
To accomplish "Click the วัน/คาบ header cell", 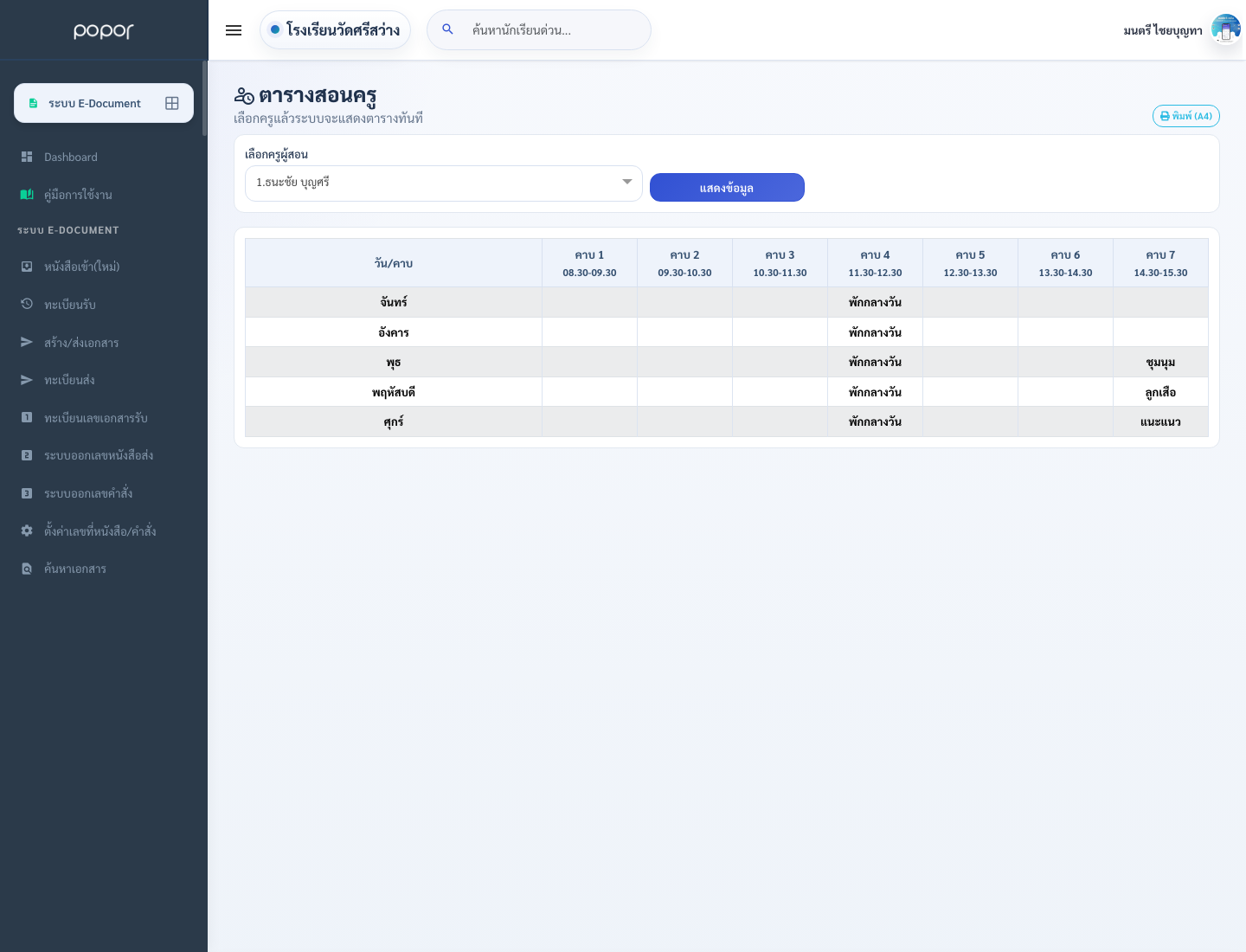I will [x=394, y=263].
